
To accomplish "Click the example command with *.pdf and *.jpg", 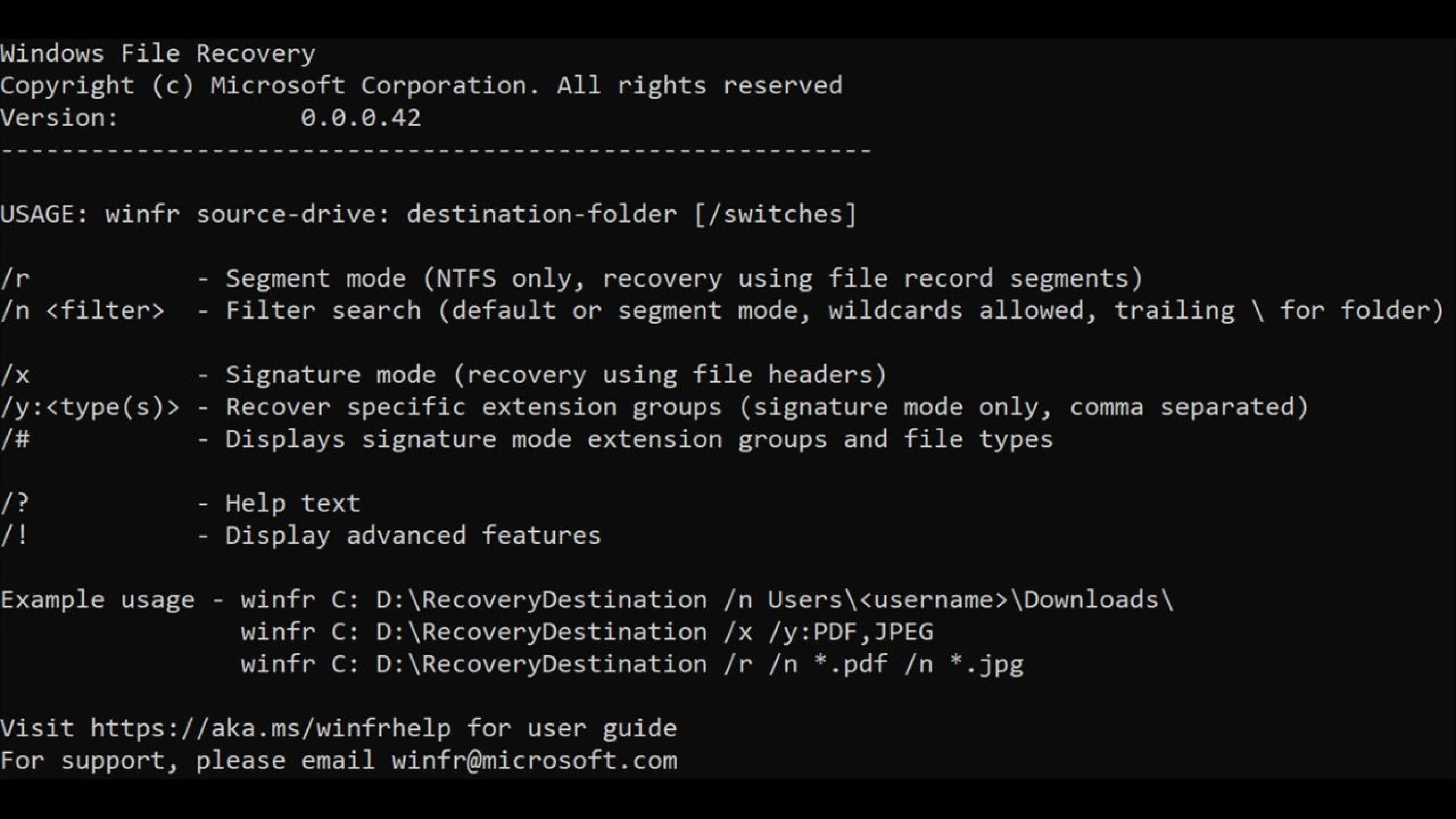I will (632, 664).
